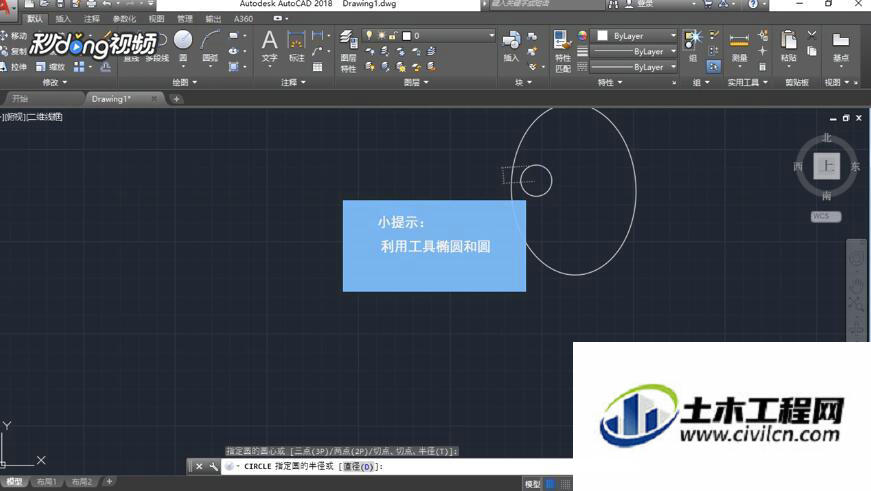This screenshot has width=871, height=491.
Task: Click 直径(D) option in command line
Action: [359, 467]
